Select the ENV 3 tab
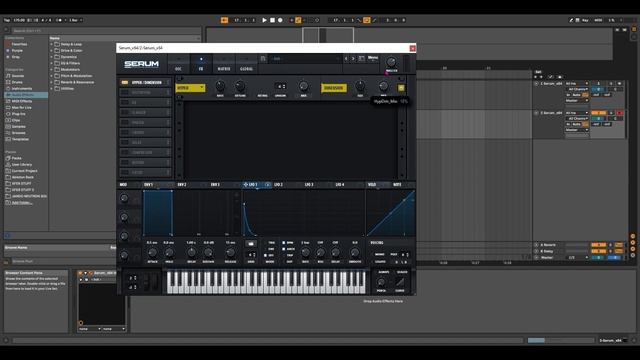The width and height of the screenshot is (640, 360). (215, 185)
